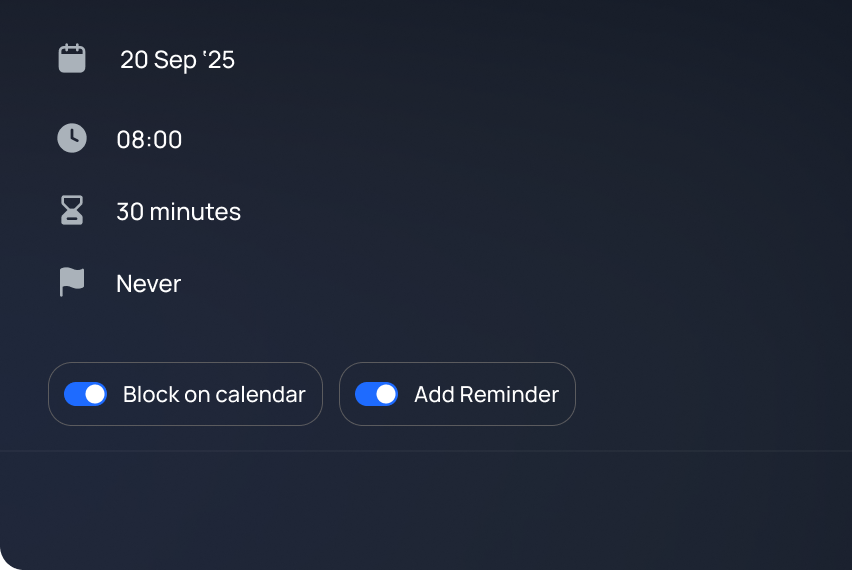This screenshot has width=852, height=570.
Task: Click the white knob on Add Reminder toggle
Action: [x=386, y=394]
